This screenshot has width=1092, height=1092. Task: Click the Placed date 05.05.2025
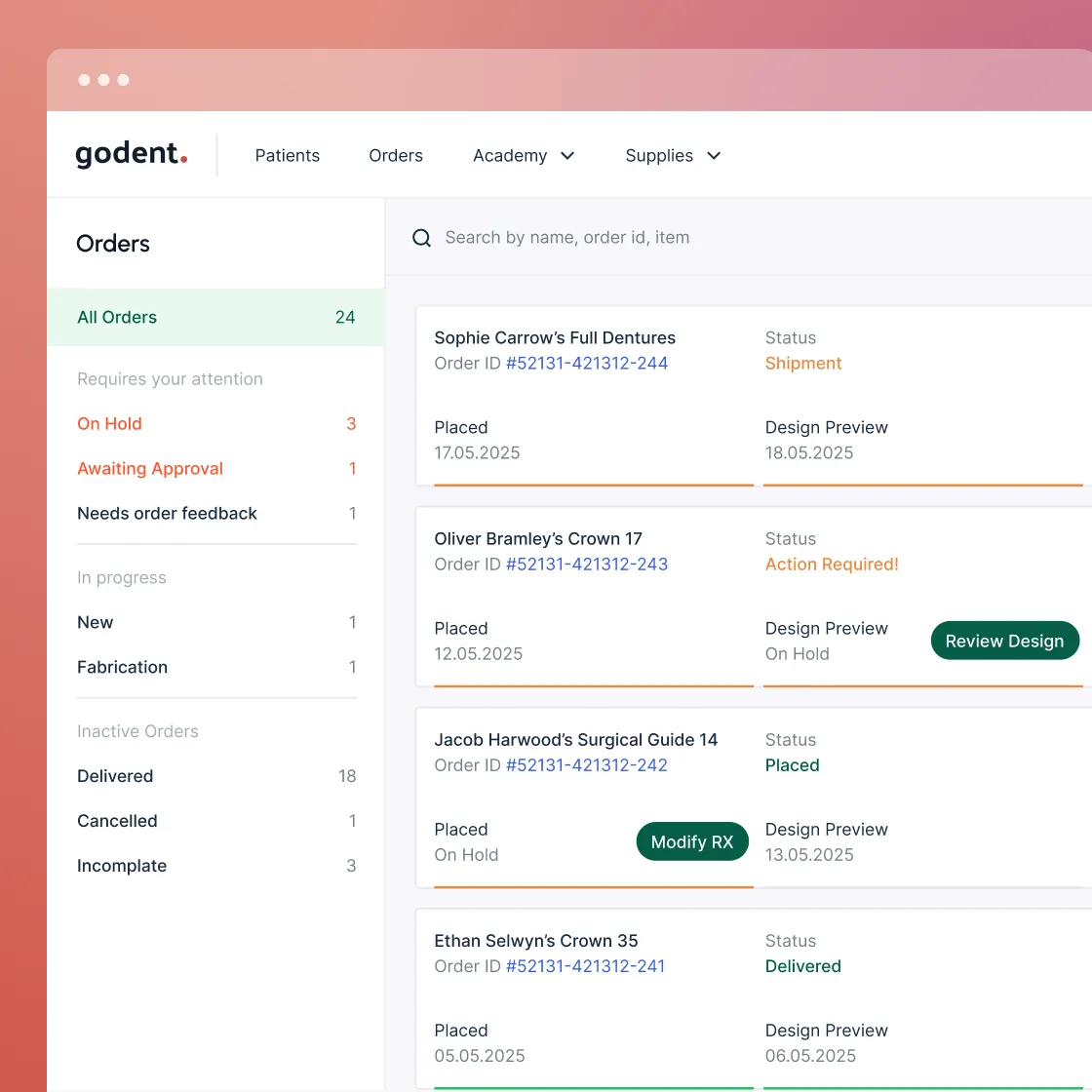pos(479,1056)
